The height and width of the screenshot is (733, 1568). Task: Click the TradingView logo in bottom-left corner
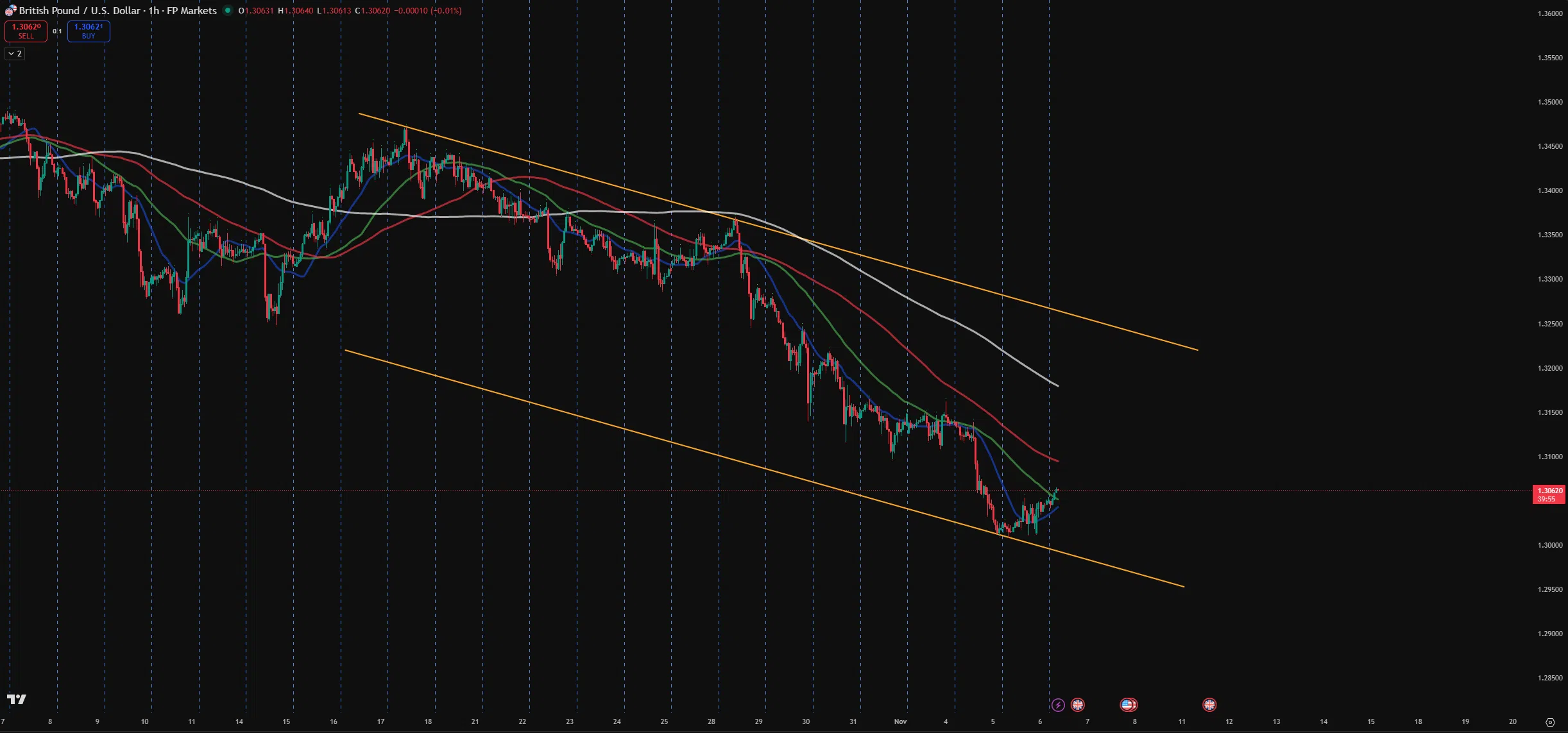click(x=17, y=699)
